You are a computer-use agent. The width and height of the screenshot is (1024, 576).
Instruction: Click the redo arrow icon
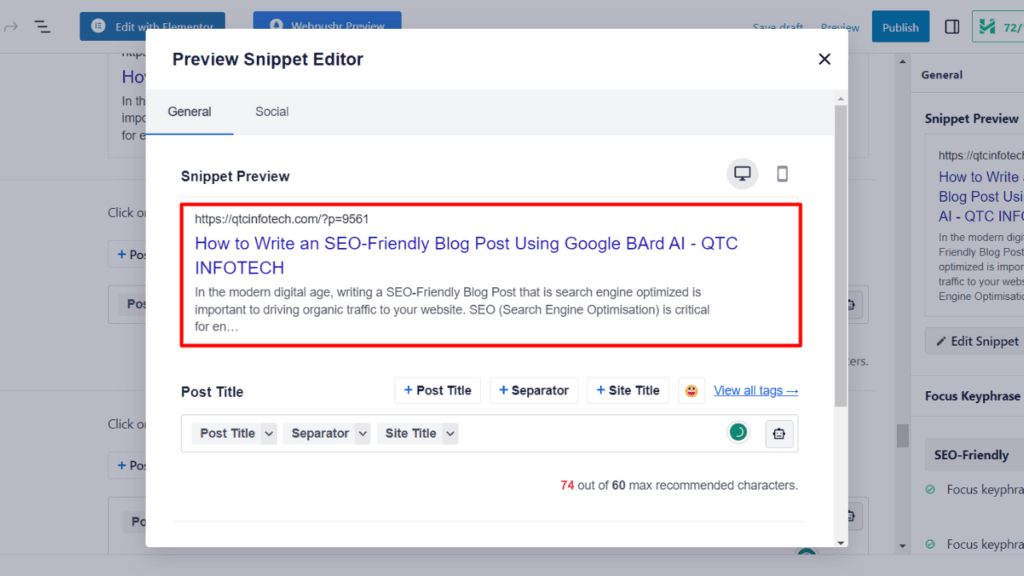tap(11, 27)
